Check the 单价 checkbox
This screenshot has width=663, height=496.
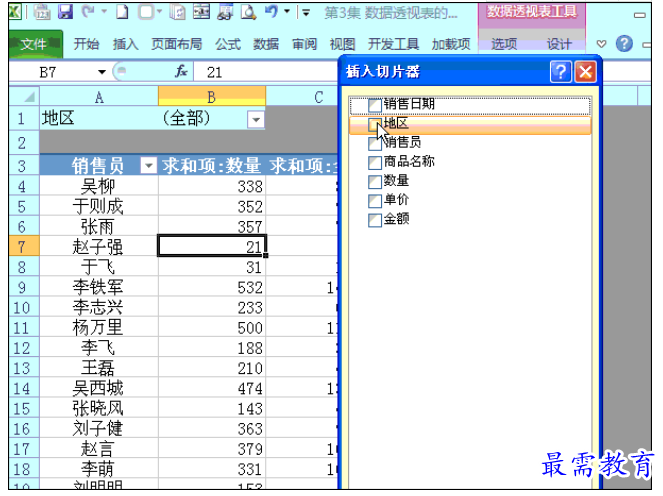[375, 201]
